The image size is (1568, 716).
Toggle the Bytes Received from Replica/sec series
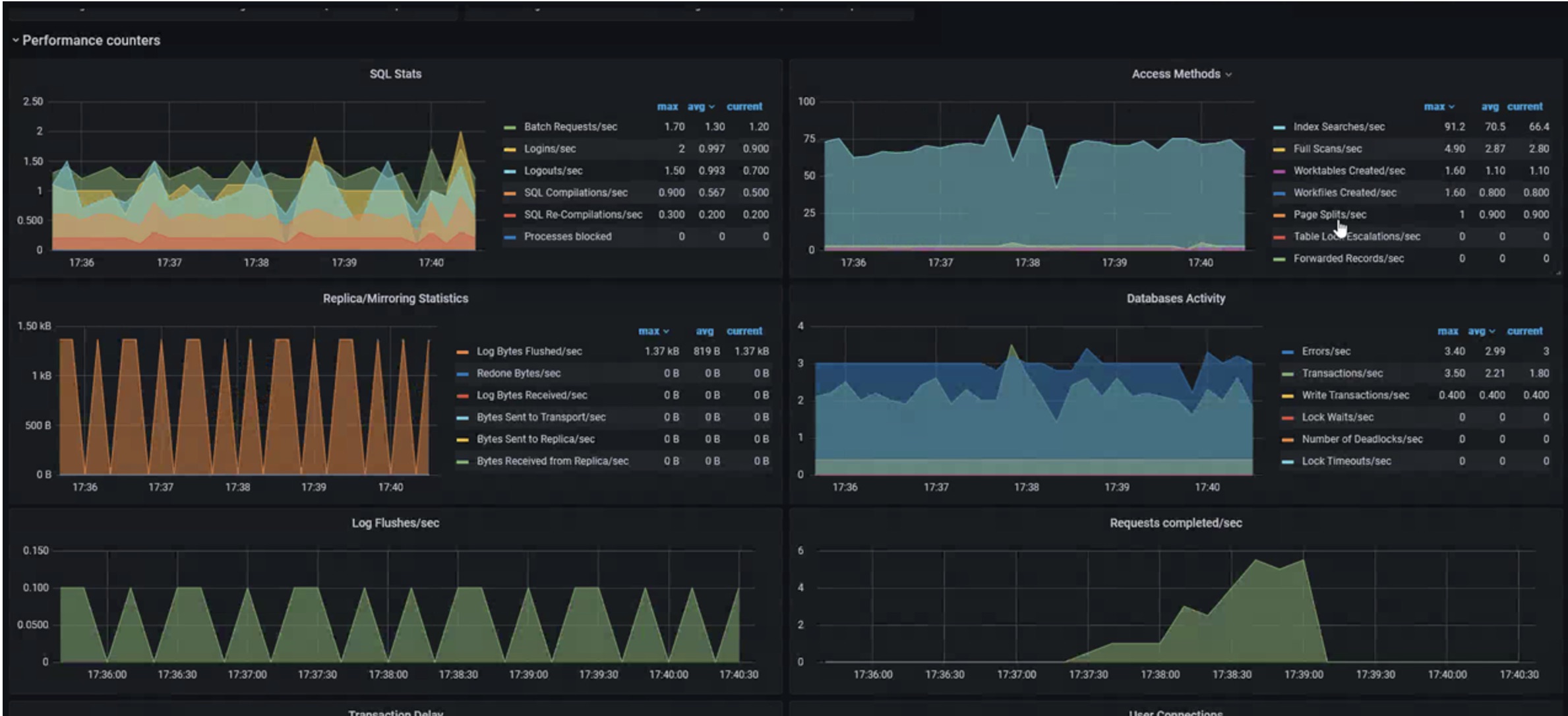[x=553, y=461]
